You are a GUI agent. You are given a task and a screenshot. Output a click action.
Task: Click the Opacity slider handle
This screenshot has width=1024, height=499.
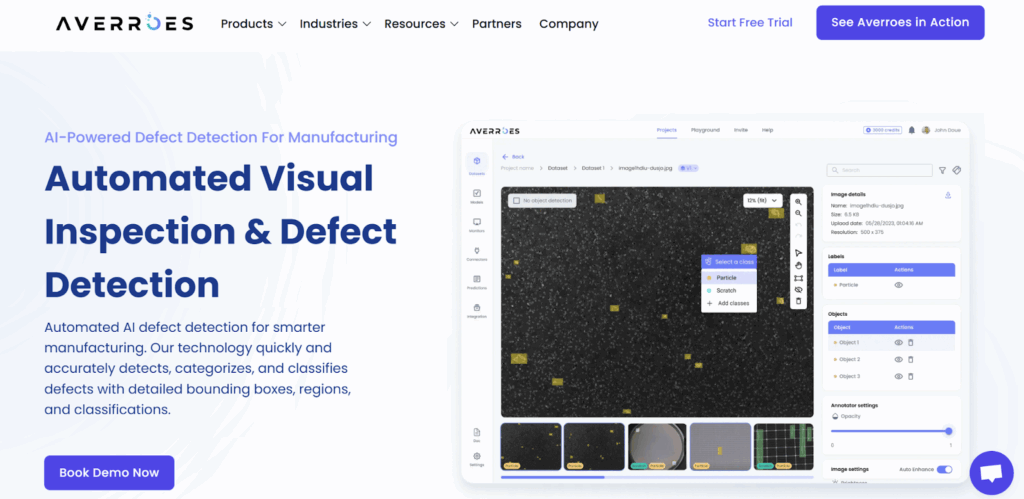click(948, 430)
